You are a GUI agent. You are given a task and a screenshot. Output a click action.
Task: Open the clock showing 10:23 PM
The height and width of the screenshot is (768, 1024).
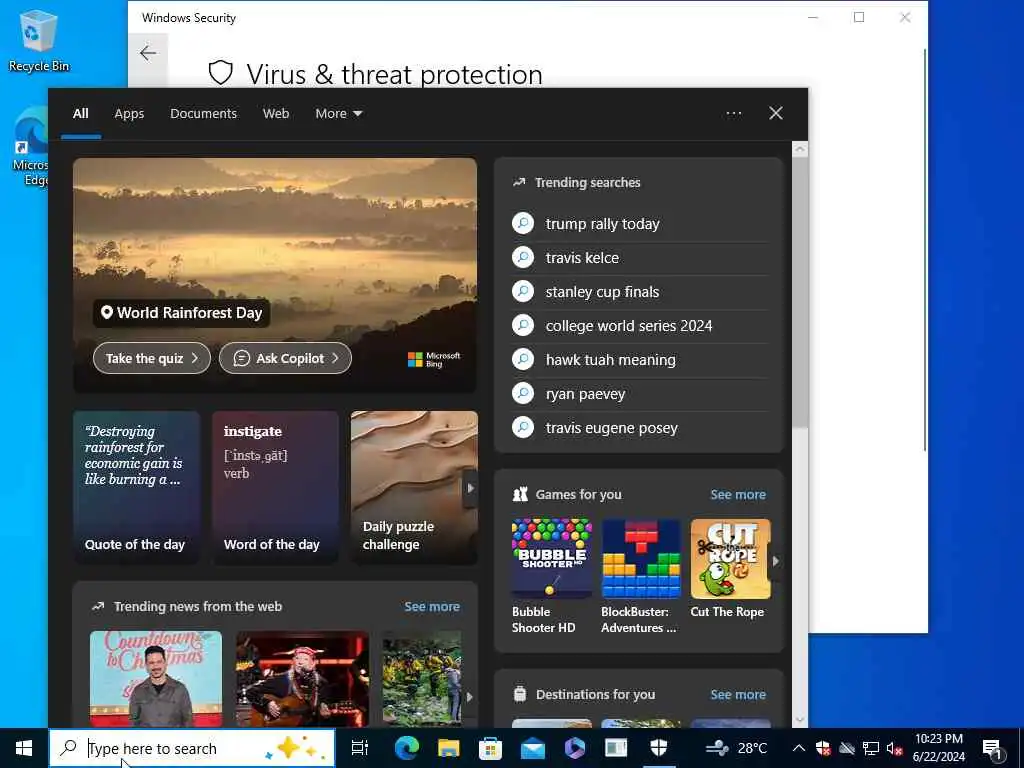[x=938, y=748]
